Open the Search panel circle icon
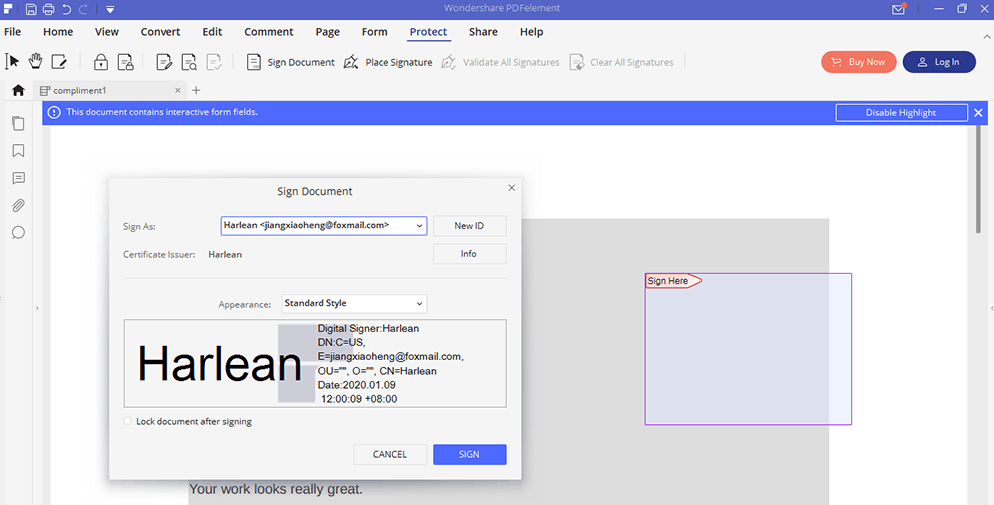 tap(18, 233)
